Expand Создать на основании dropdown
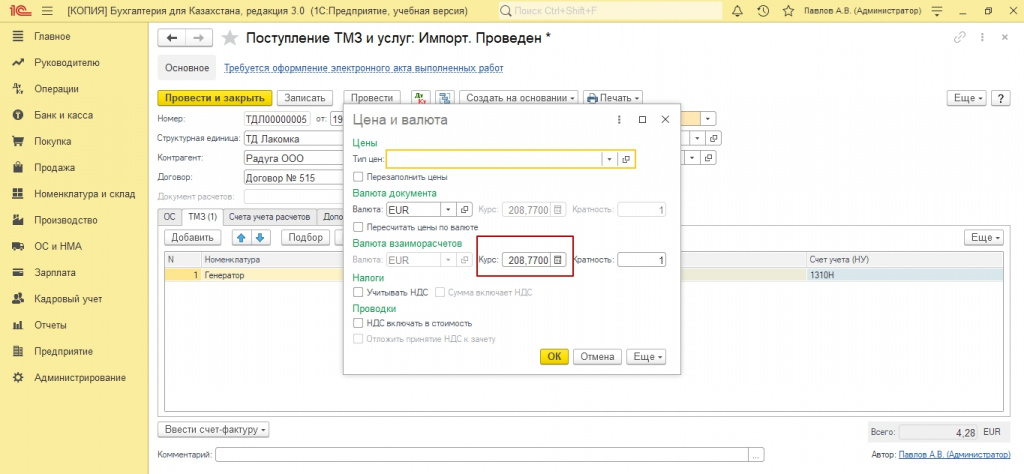This screenshot has width=1024, height=474. tap(519, 98)
